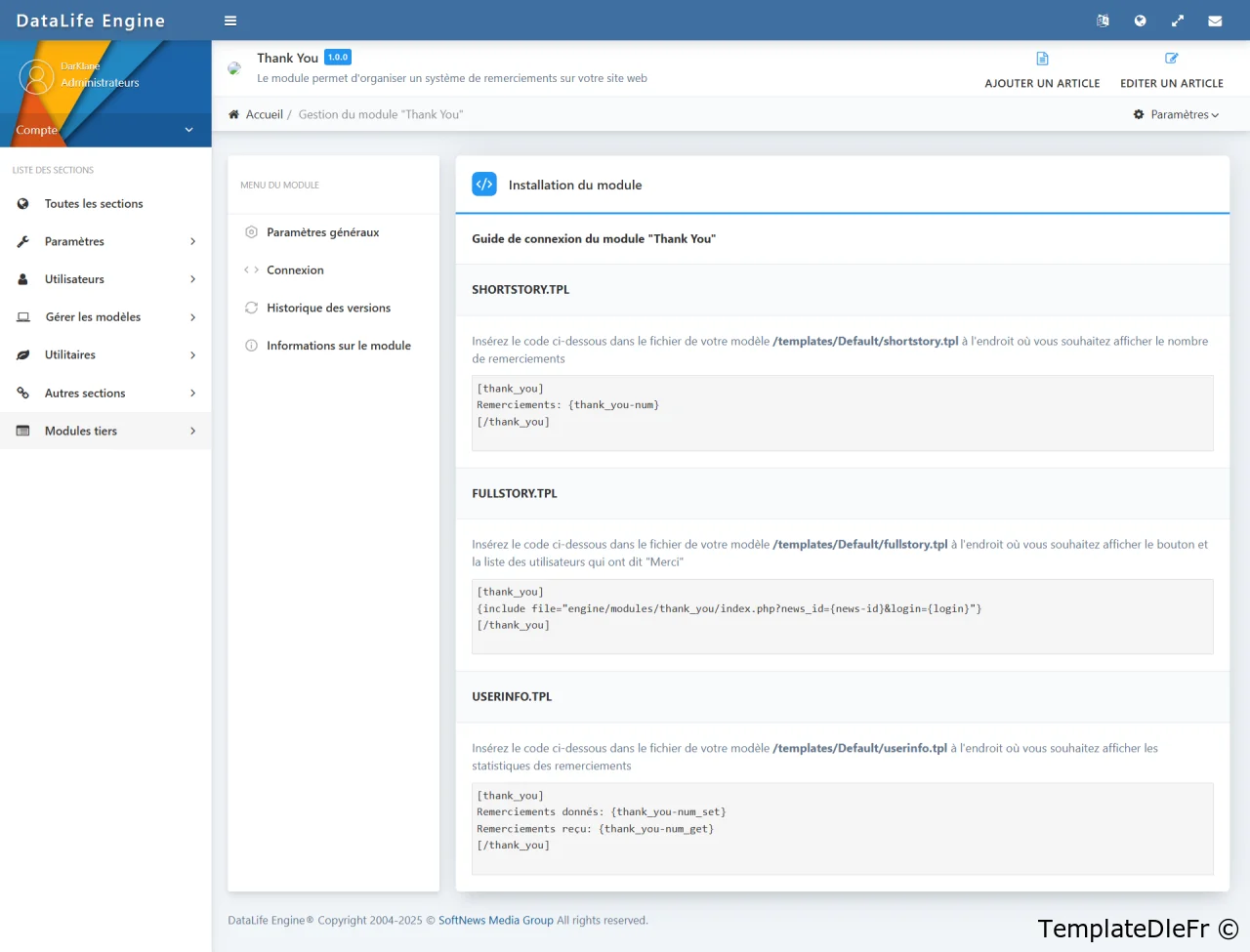Switch to fullscreen using the expand icon
Screen dimensions: 1250x952
[x=1178, y=21]
